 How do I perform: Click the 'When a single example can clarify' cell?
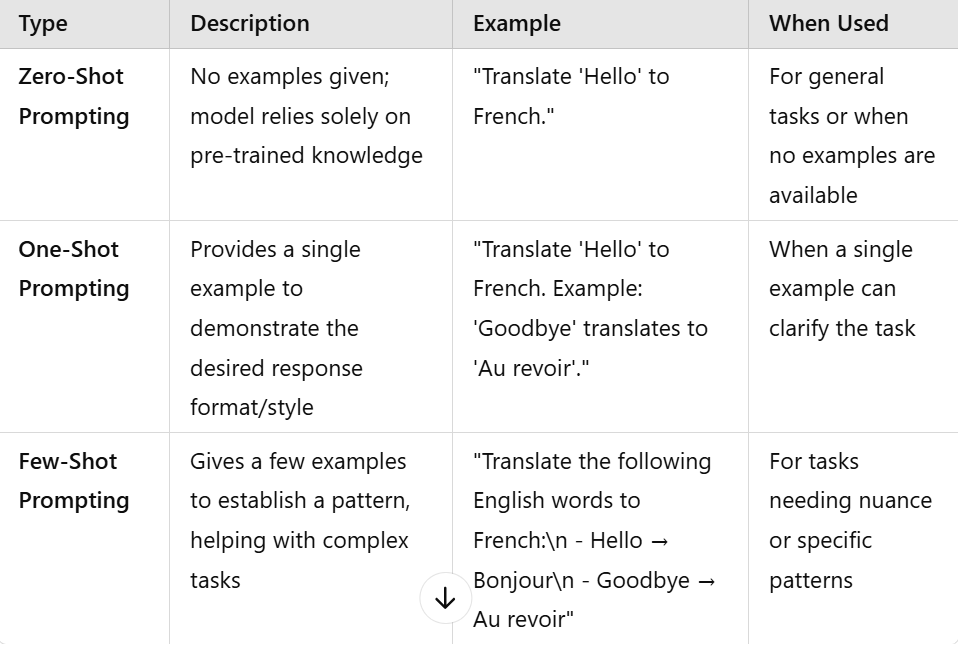[842, 288]
